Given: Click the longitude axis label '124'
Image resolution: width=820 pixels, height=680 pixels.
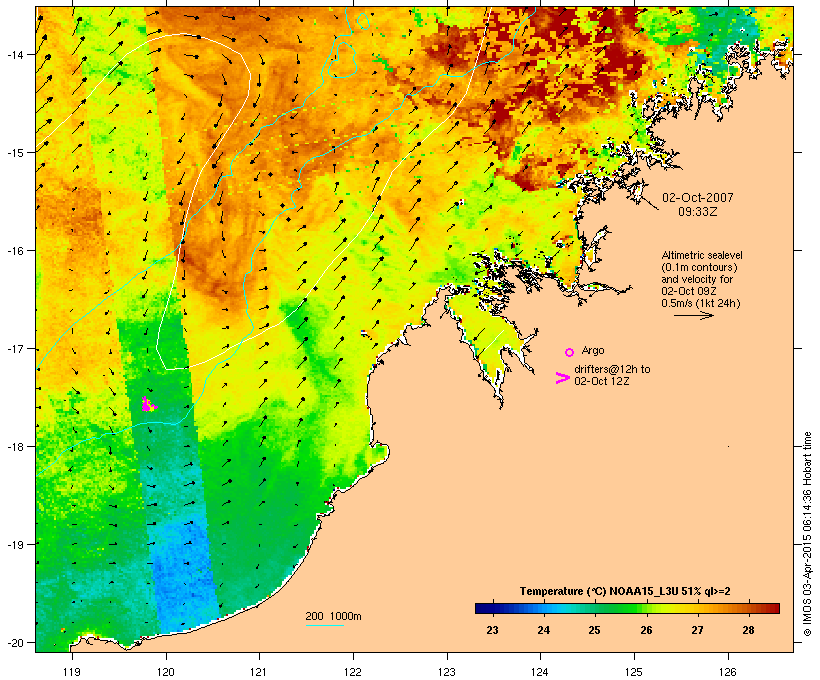Looking at the screenshot, I should (540, 672).
